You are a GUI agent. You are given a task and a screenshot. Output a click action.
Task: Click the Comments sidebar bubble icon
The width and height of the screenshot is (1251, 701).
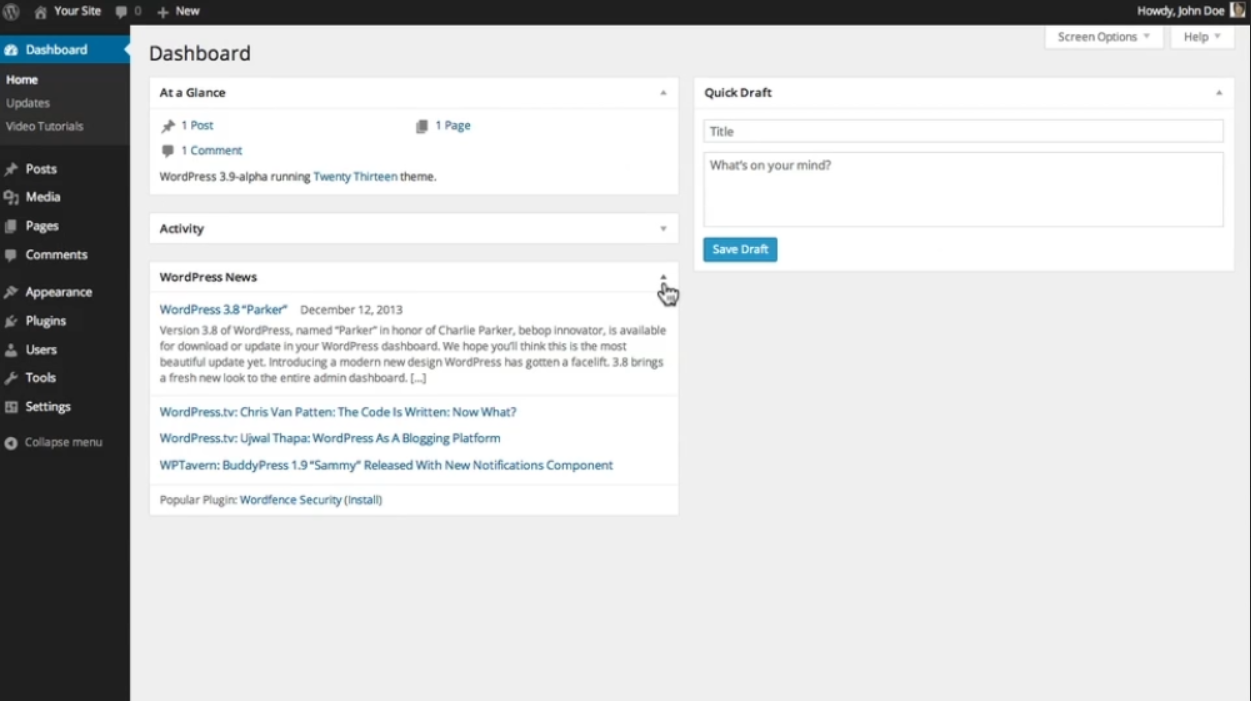(x=11, y=255)
